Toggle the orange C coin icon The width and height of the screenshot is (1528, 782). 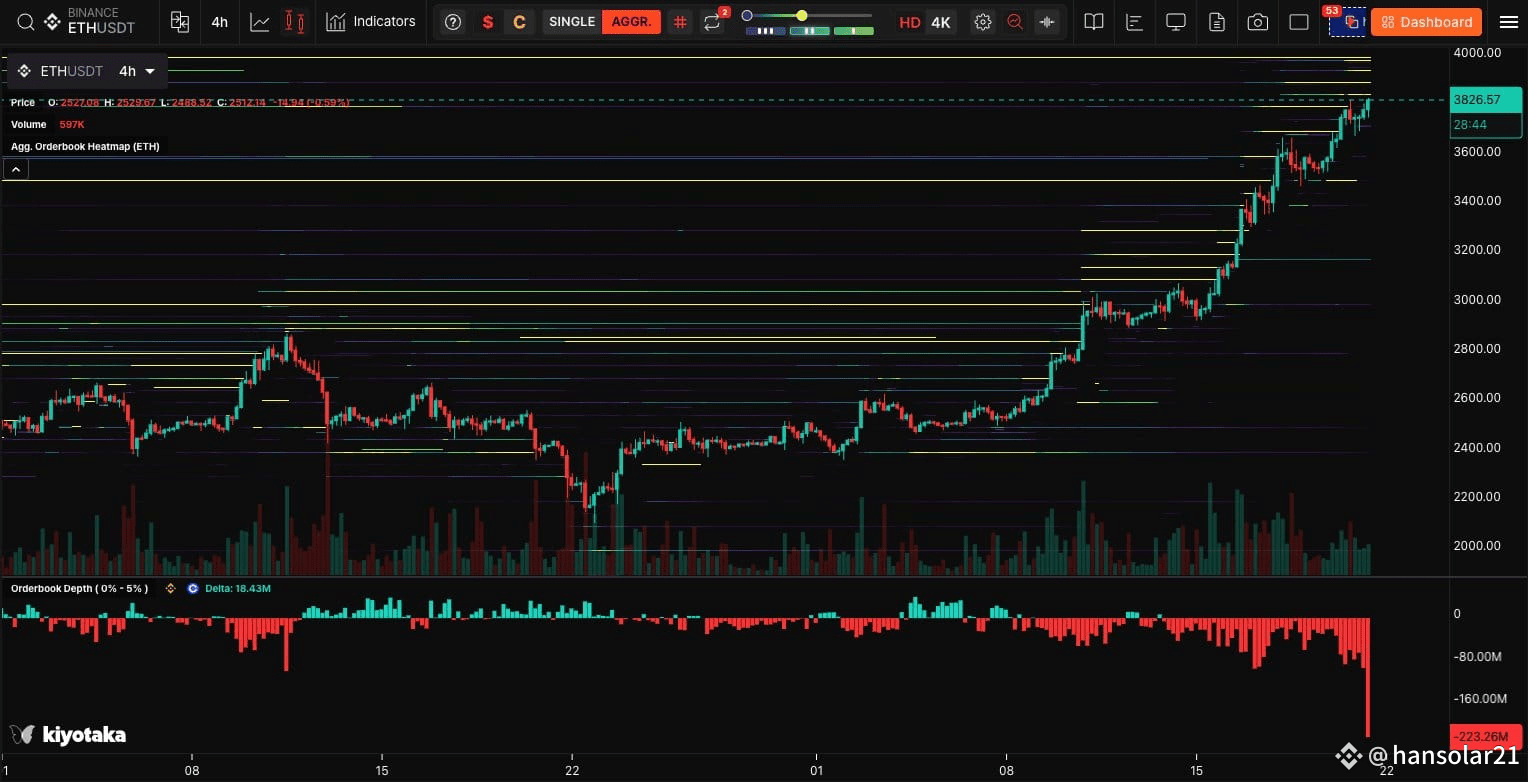tap(519, 22)
